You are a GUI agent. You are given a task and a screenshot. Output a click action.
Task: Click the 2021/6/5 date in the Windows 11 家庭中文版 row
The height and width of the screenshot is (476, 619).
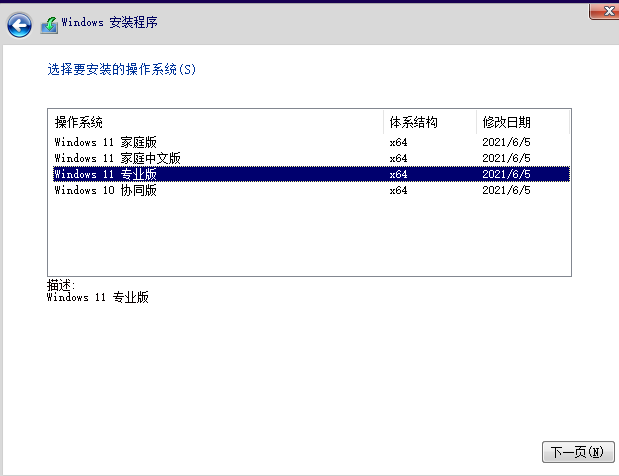click(506, 158)
